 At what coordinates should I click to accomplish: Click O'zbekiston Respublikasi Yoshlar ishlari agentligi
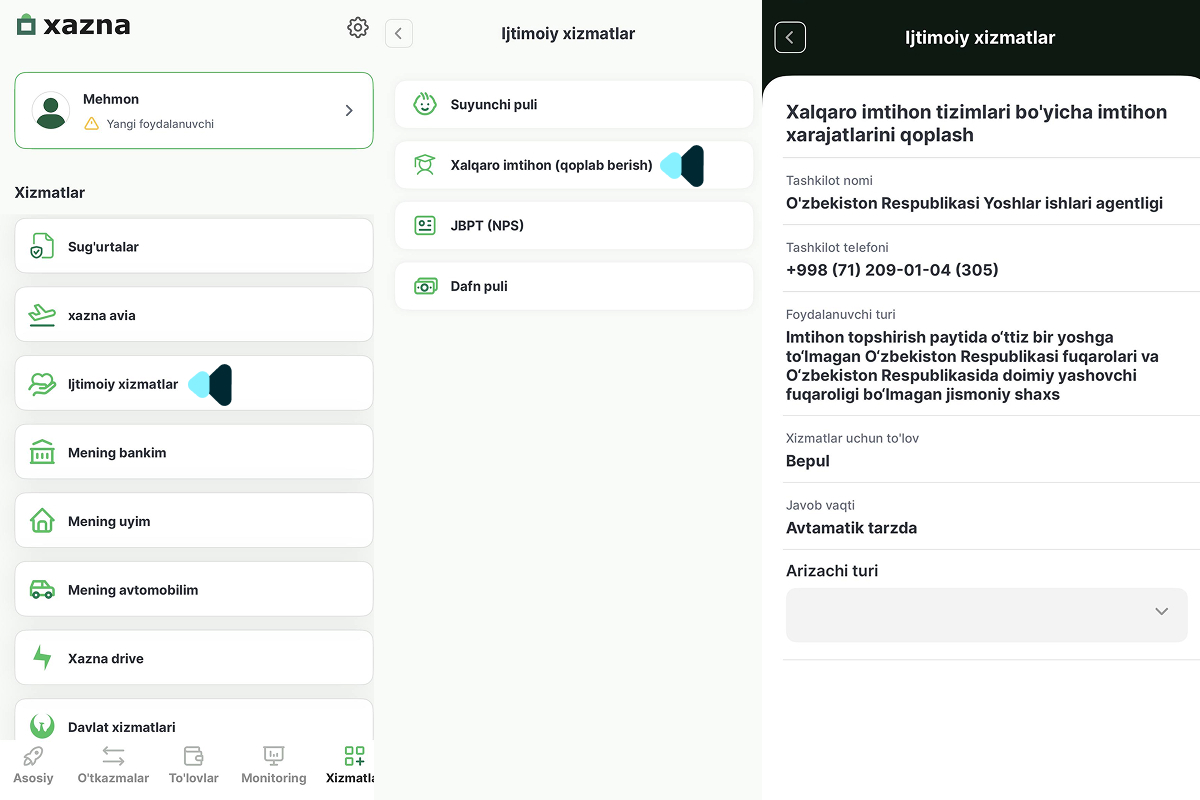[x=974, y=203]
